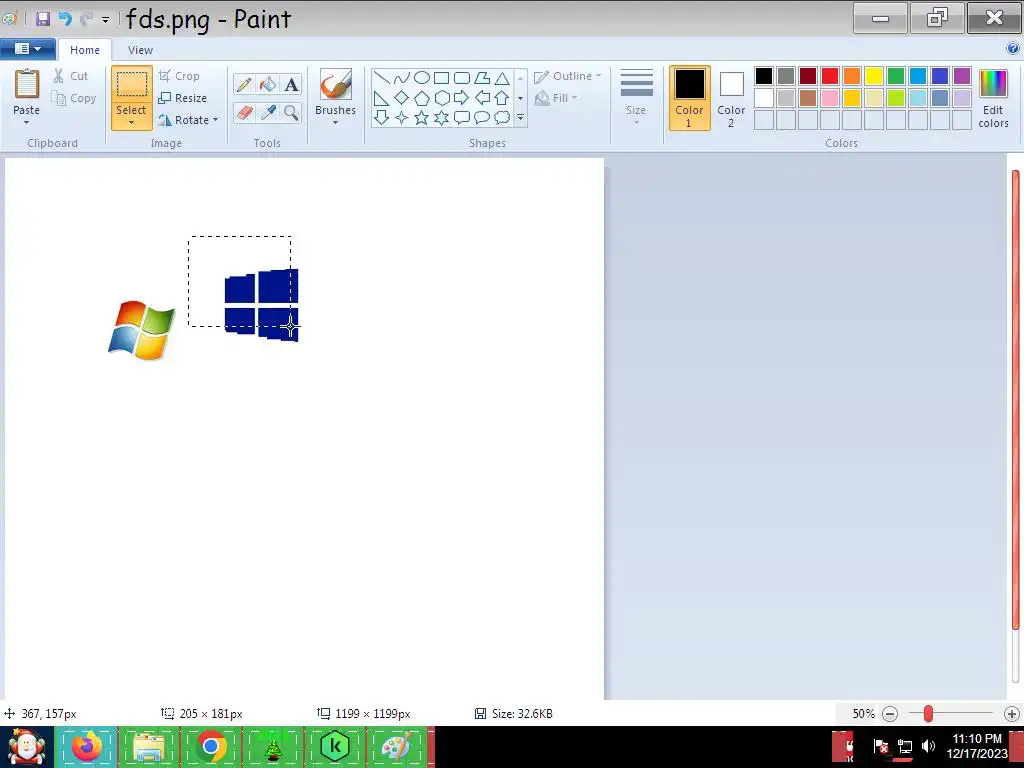Choose the Line shape
The height and width of the screenshot is (768, 1024).
(x=381, y=78)
